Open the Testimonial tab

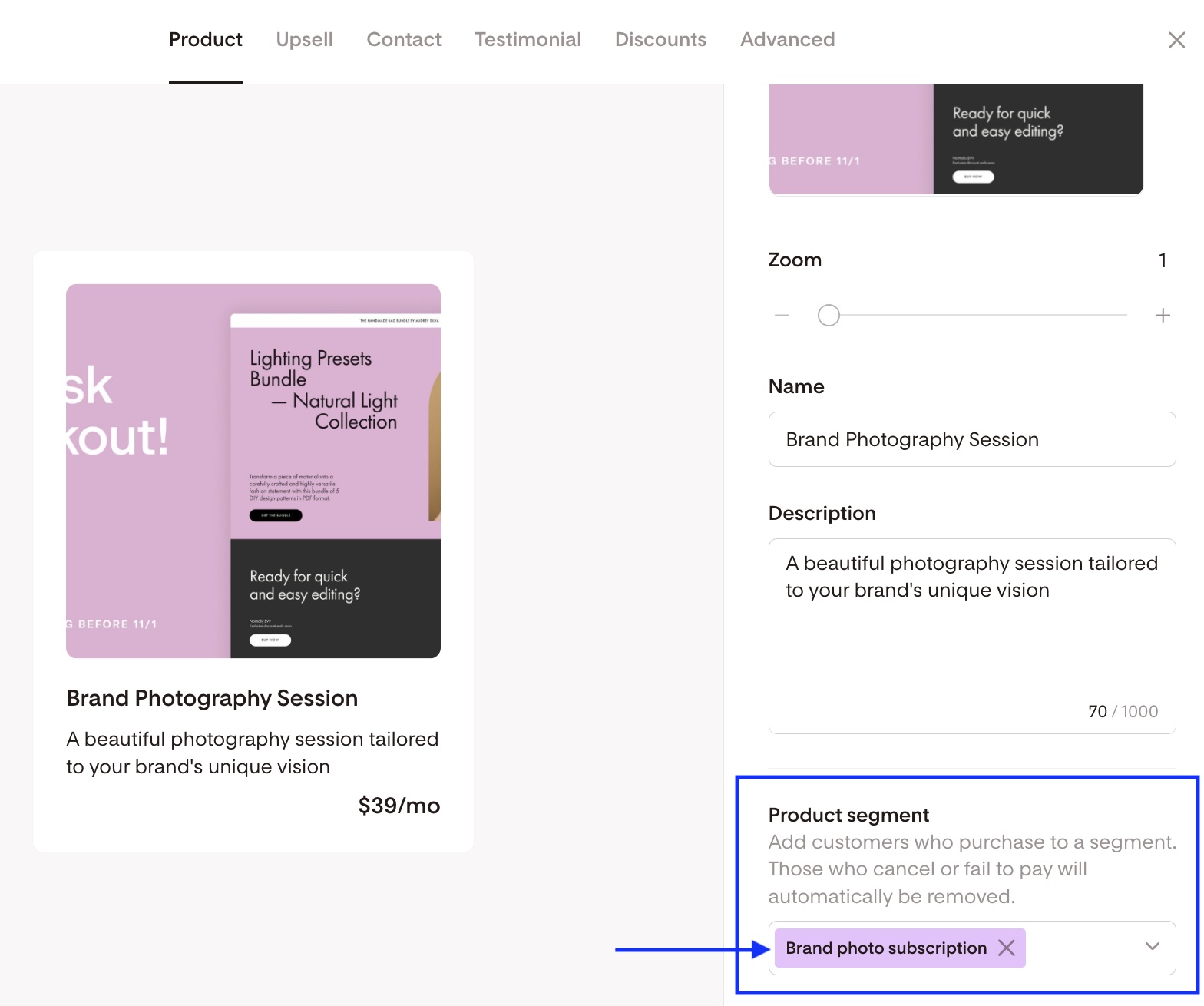point(528,40)
